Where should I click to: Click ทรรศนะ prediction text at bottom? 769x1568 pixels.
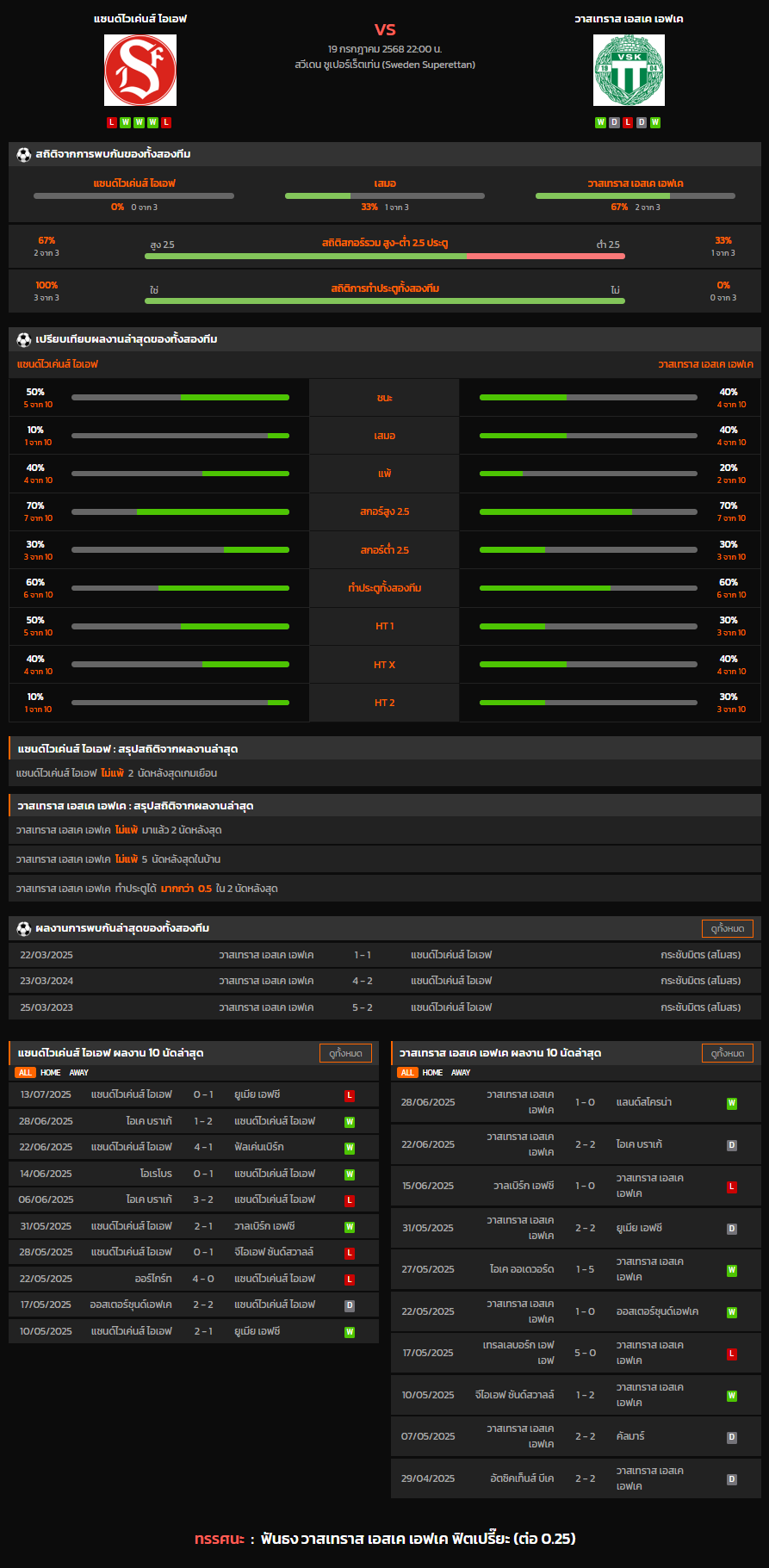(x=385, y=1539)
